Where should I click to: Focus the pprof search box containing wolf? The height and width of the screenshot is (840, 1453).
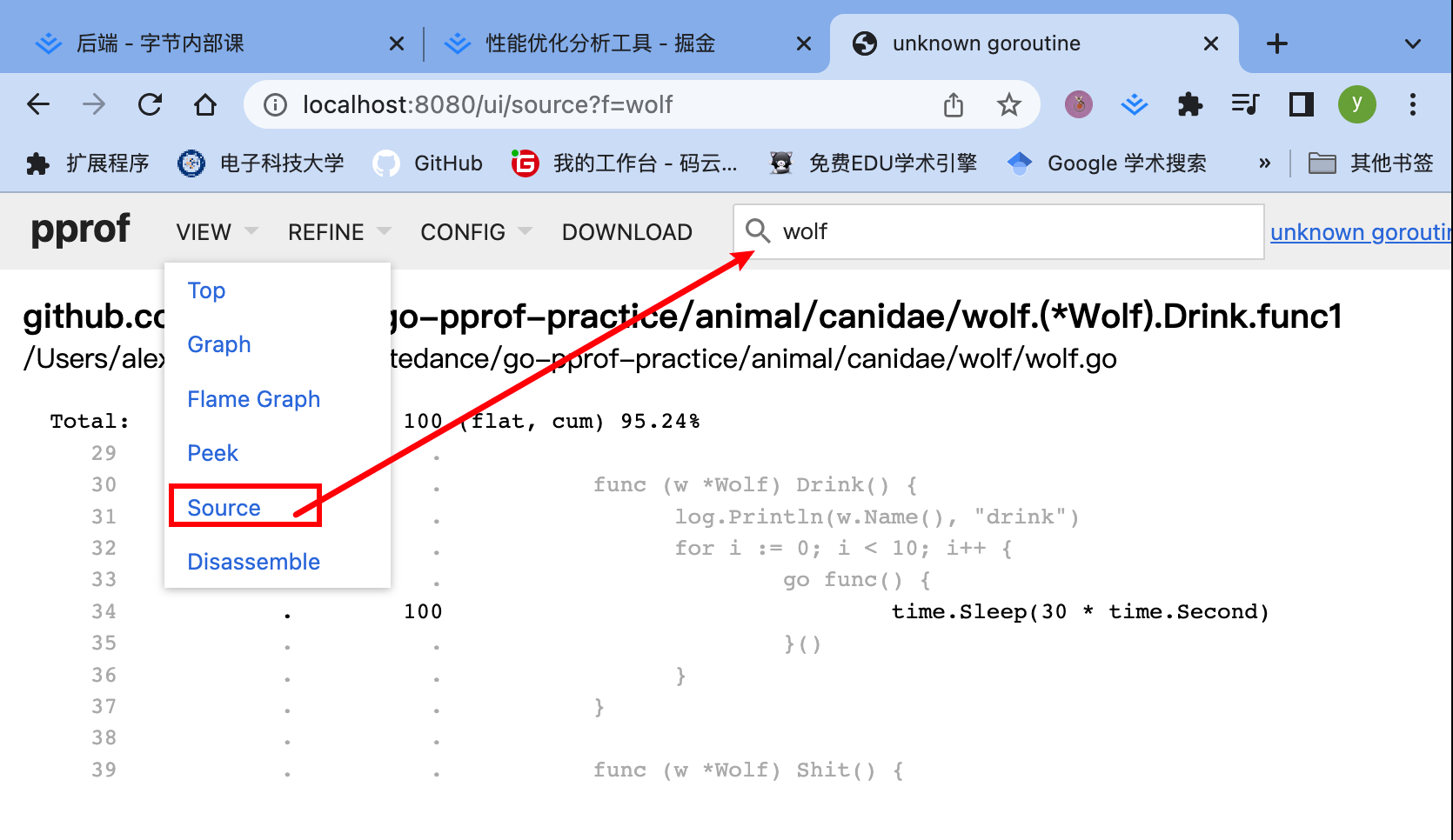[998, 231]
